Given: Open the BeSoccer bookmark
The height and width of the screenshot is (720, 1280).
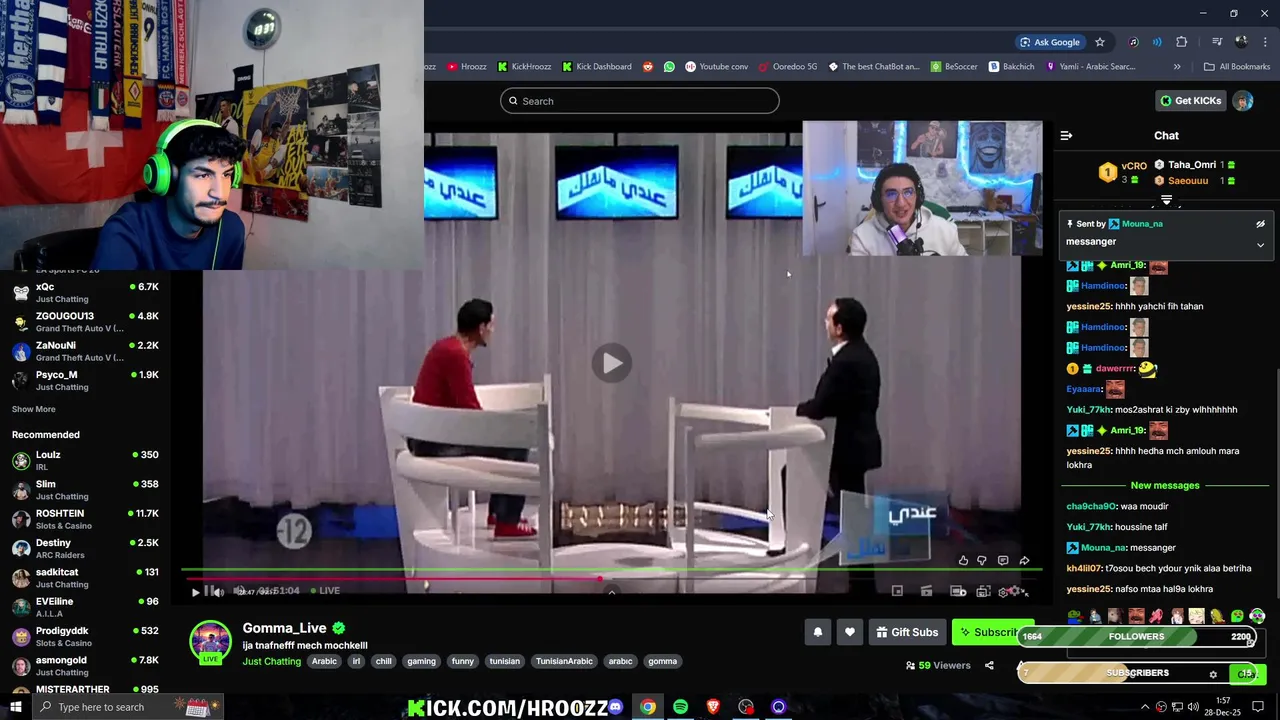Looking at the screenshot, I should (954, 67).
